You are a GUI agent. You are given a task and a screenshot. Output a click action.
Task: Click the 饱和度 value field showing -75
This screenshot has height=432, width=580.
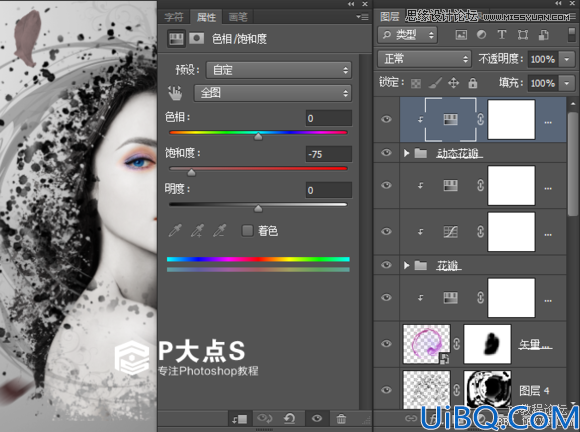pyautogui.click(x=328, y=154)
